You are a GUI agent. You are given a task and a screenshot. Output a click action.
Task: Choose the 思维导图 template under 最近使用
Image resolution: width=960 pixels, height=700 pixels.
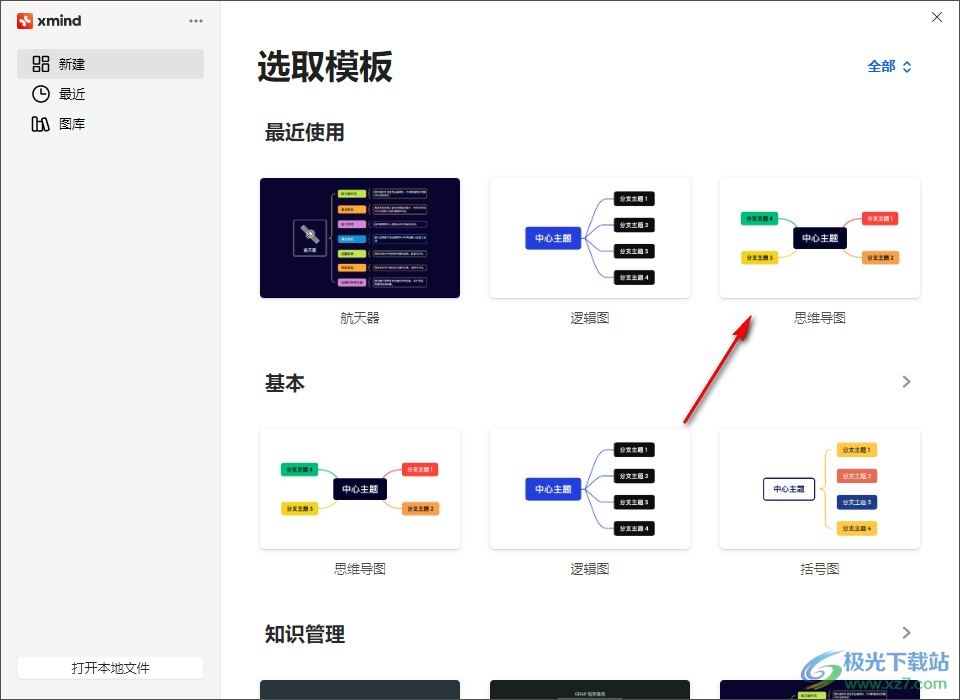tap(820, 238)
